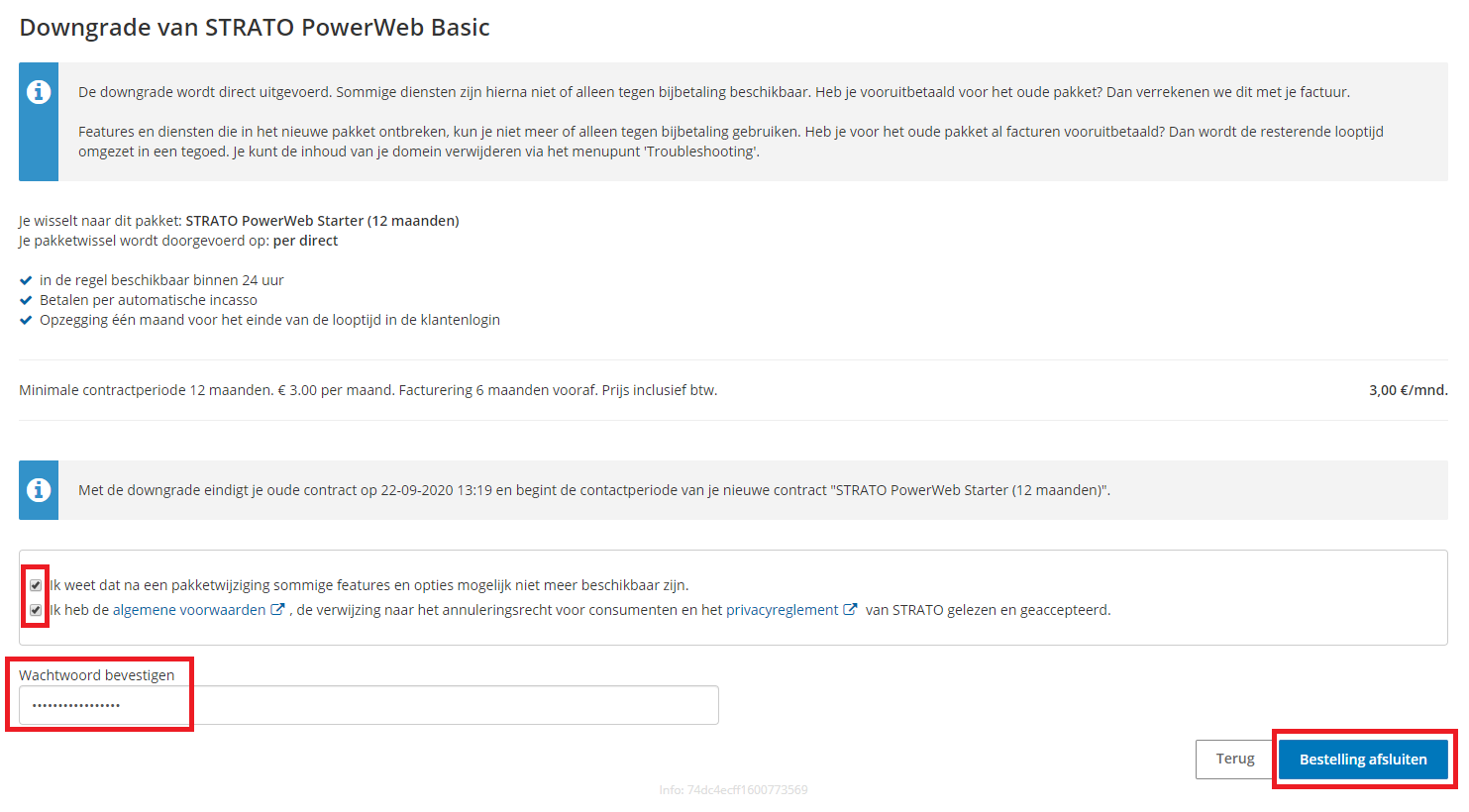Click the checkmark beside 'beschikbaar binnen 24 uur'
Viewport: 1469px width, 812px height.
click(26, 280)
